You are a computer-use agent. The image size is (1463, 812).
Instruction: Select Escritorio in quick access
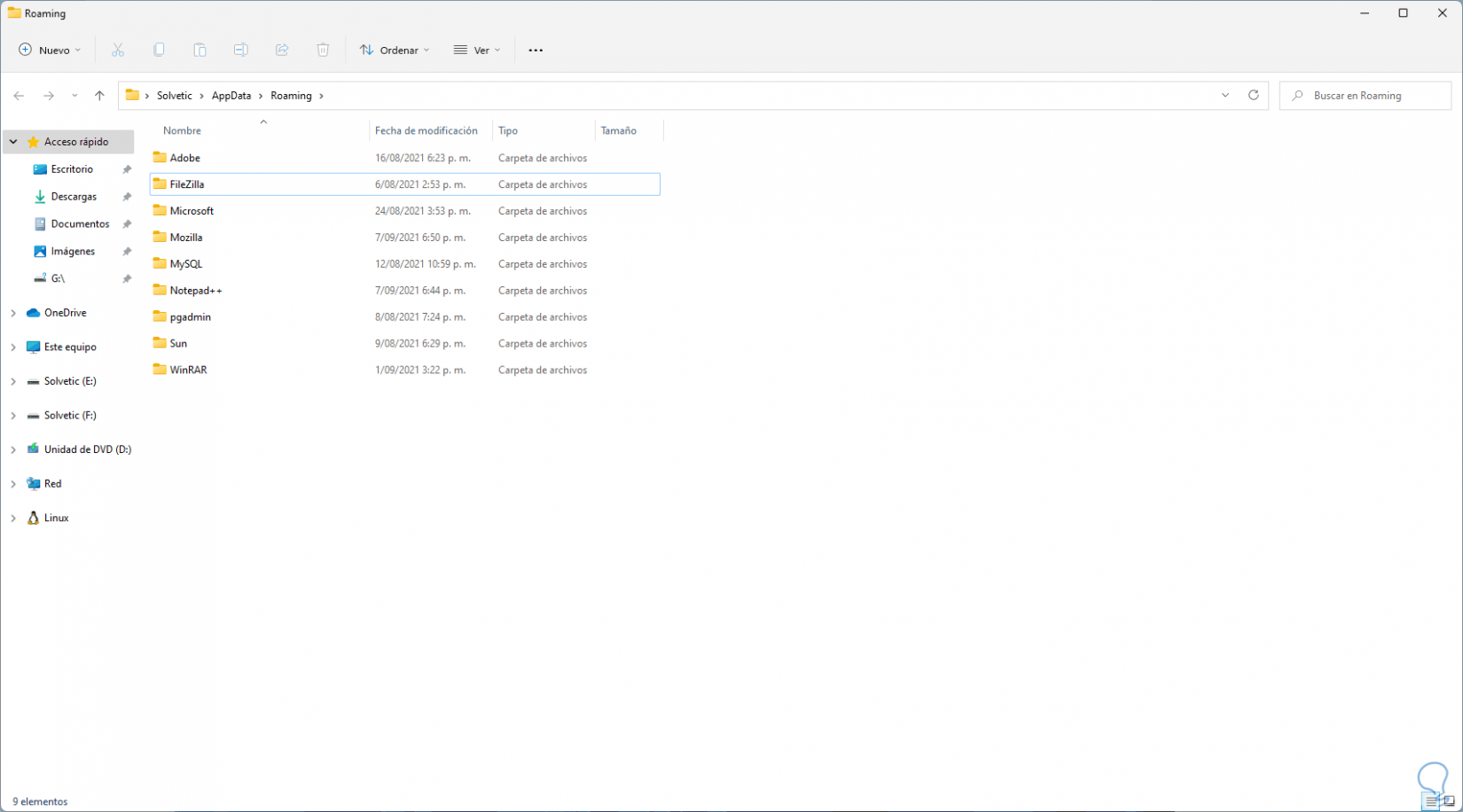coord(72,169)
